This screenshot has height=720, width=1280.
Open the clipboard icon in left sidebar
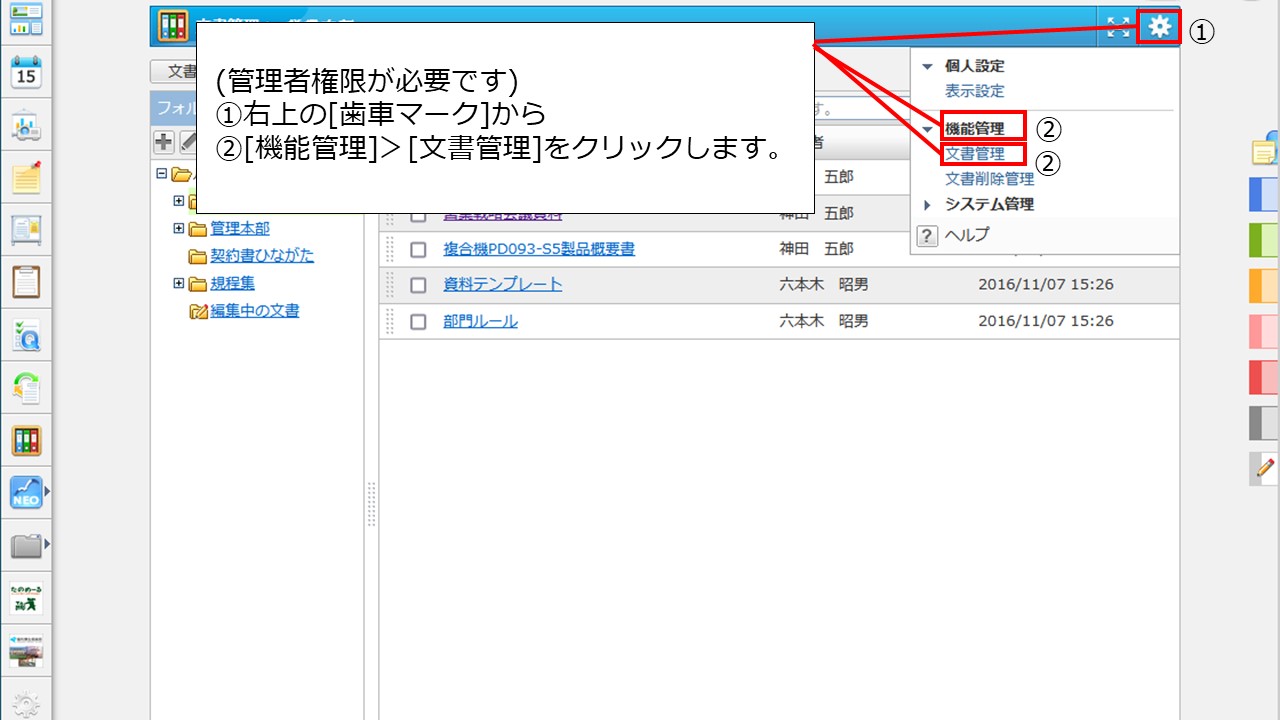pos(26,282)
